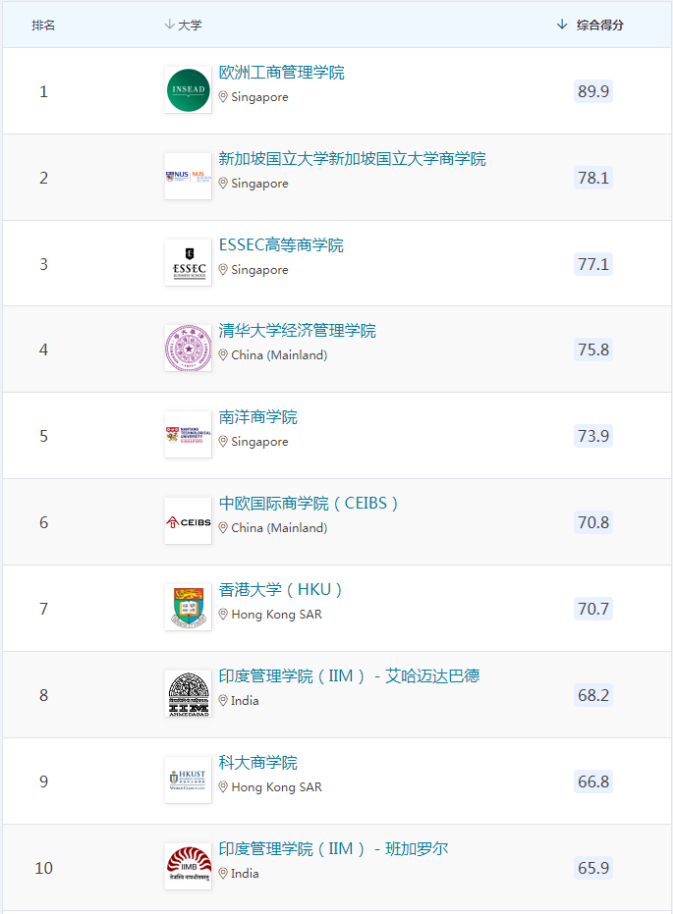Select the score 73.9
Image resolution: width=673 pixels, height=914 pixels.
593,436
